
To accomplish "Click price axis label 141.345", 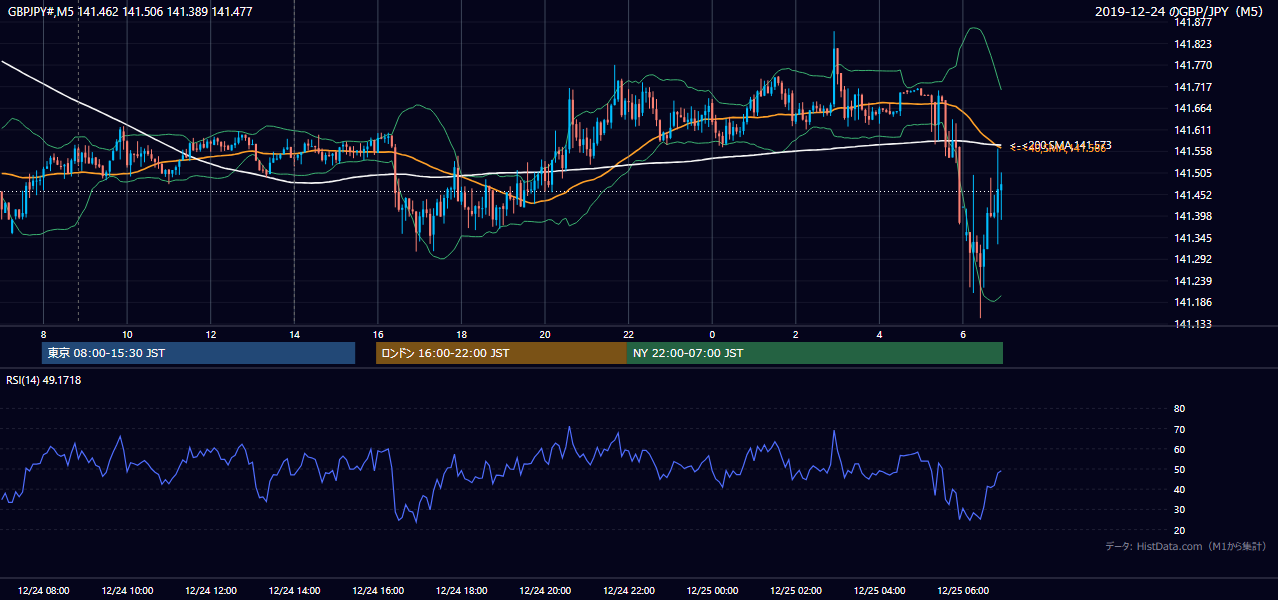I will click(1193, 238).
